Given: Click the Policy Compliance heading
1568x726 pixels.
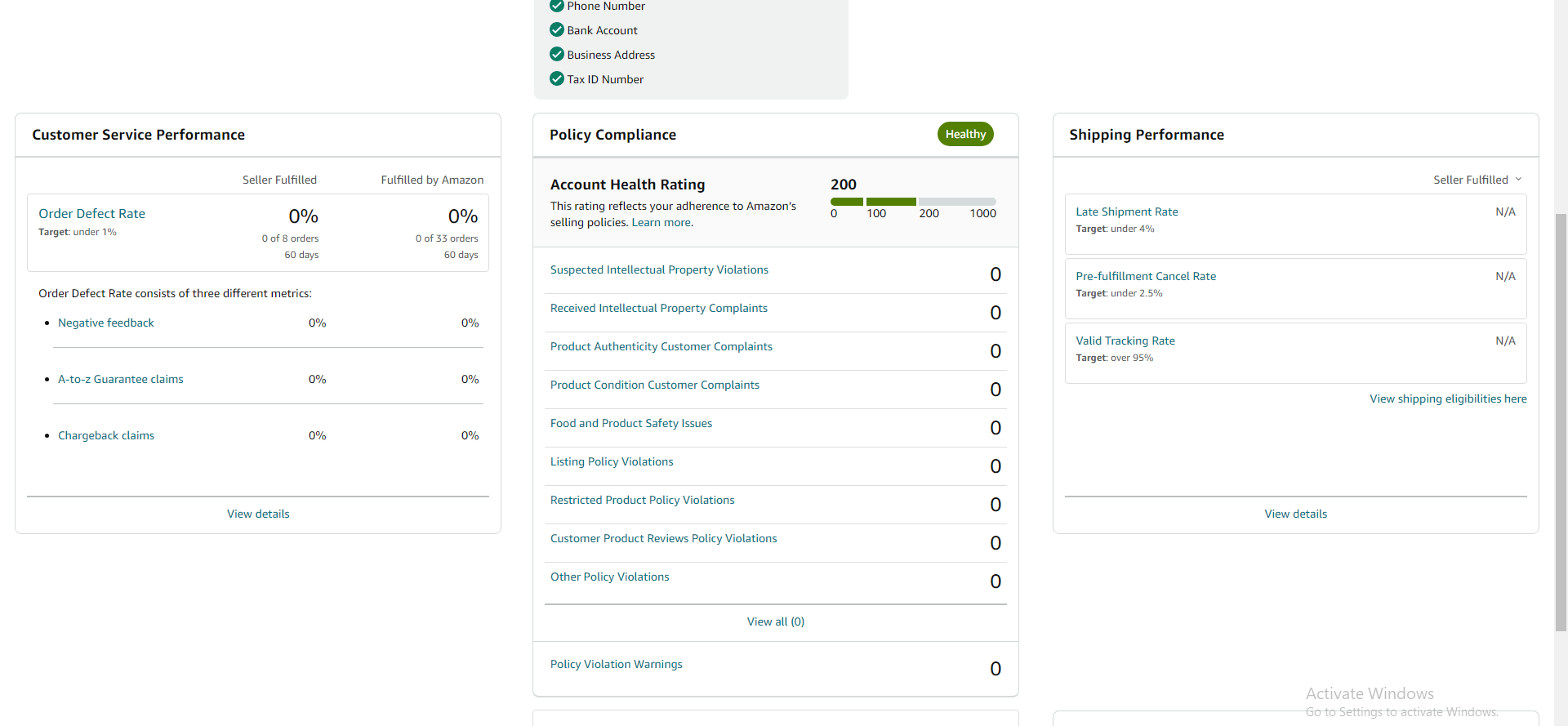Looking at the screenshot, I should pyautogui.click(x=612, y=135).
